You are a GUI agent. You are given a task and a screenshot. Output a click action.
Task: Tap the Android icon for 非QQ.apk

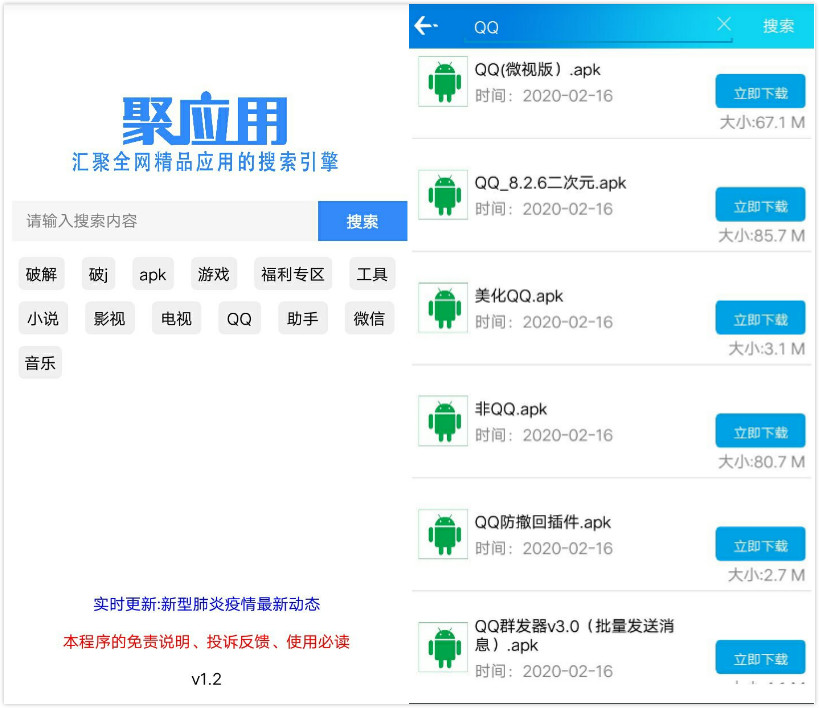(x=443, y=421)
